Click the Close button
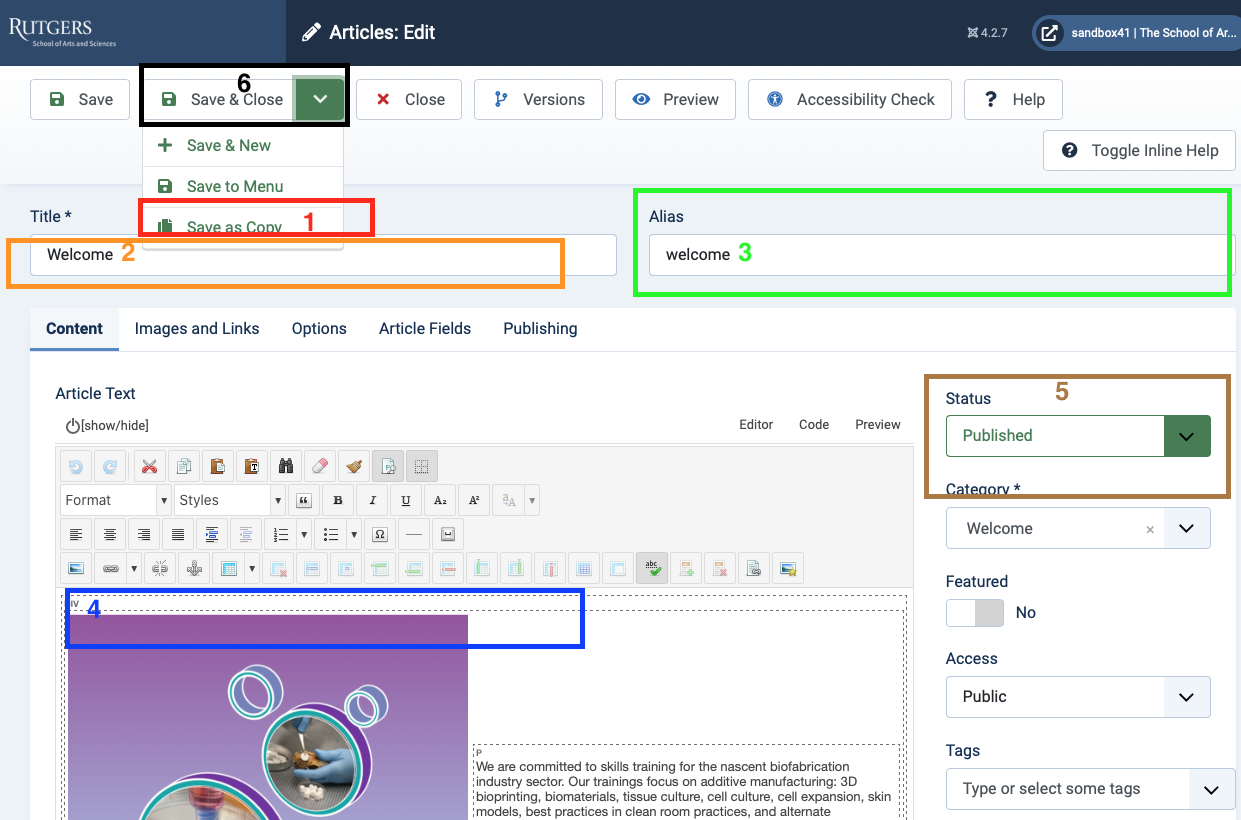 409,99
